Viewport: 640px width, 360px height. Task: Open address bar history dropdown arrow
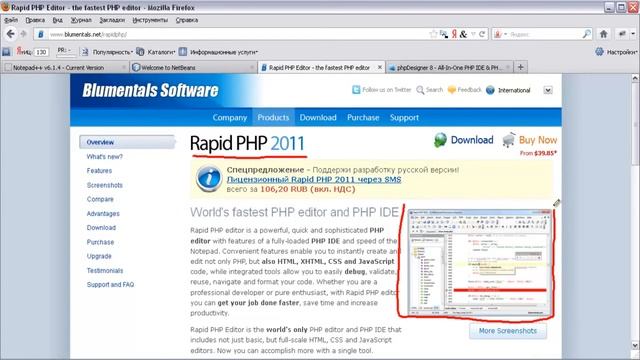tap(473, 34)
